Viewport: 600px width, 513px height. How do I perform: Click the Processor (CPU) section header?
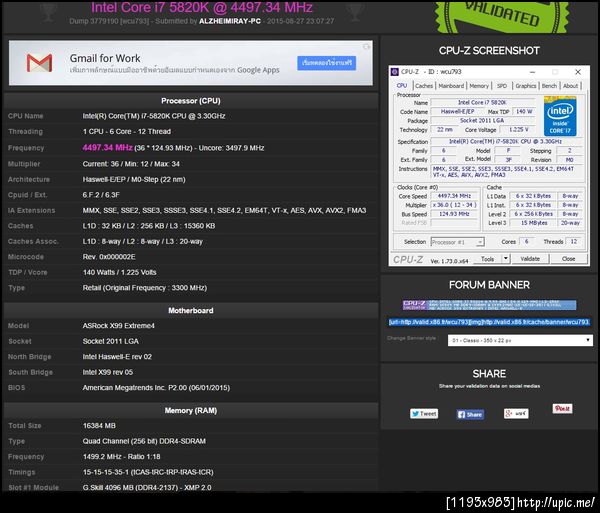191,101
